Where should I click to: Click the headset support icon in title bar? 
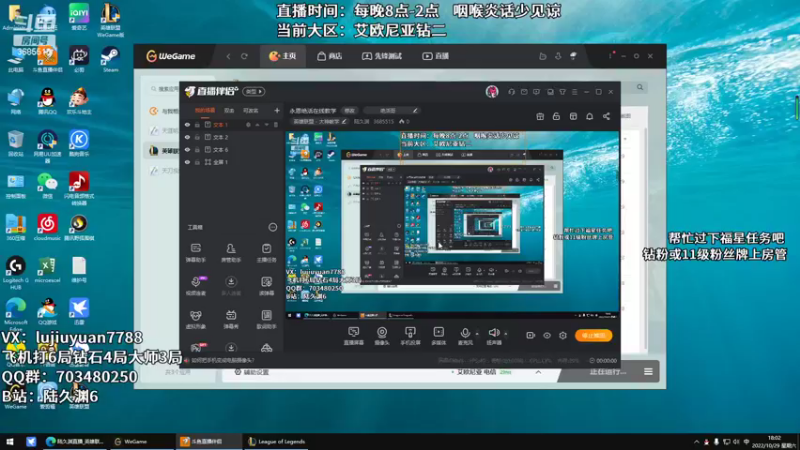pos(511,92)
